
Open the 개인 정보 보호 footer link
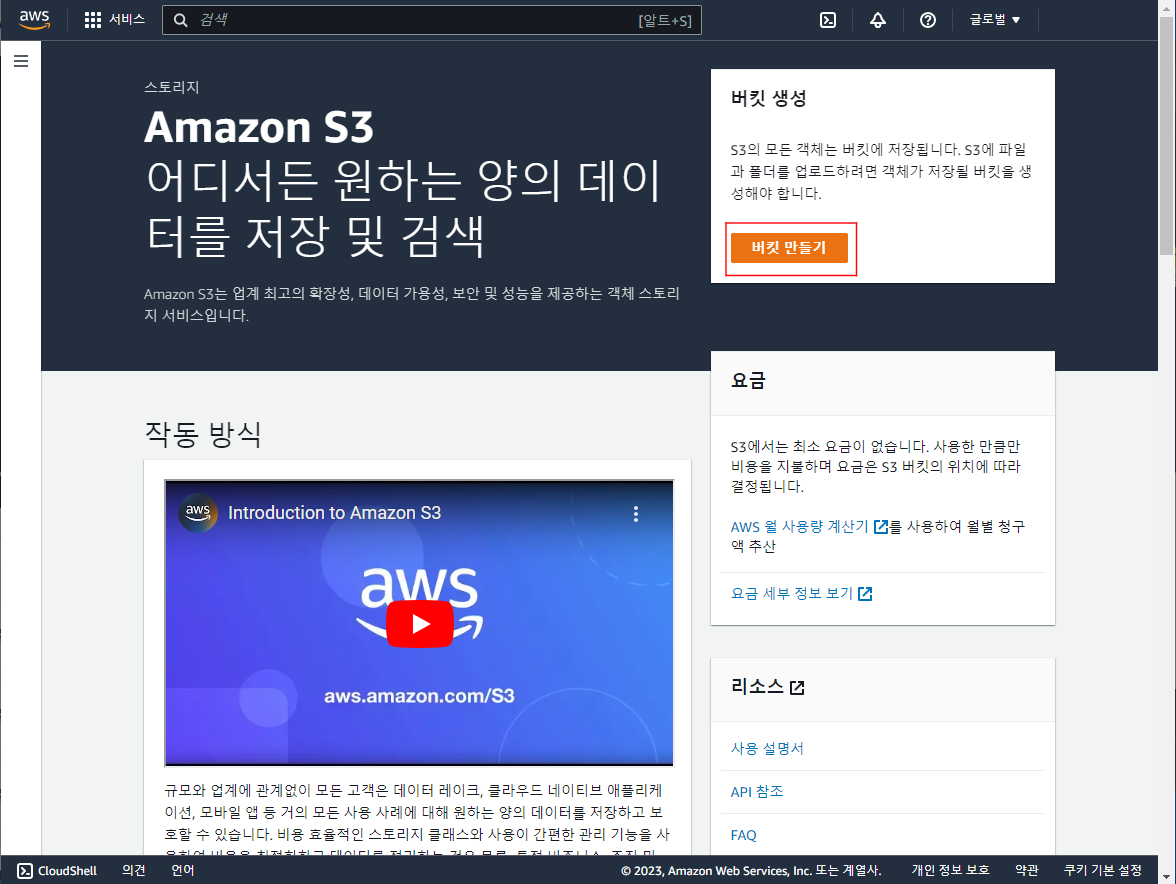coord(950,870)
